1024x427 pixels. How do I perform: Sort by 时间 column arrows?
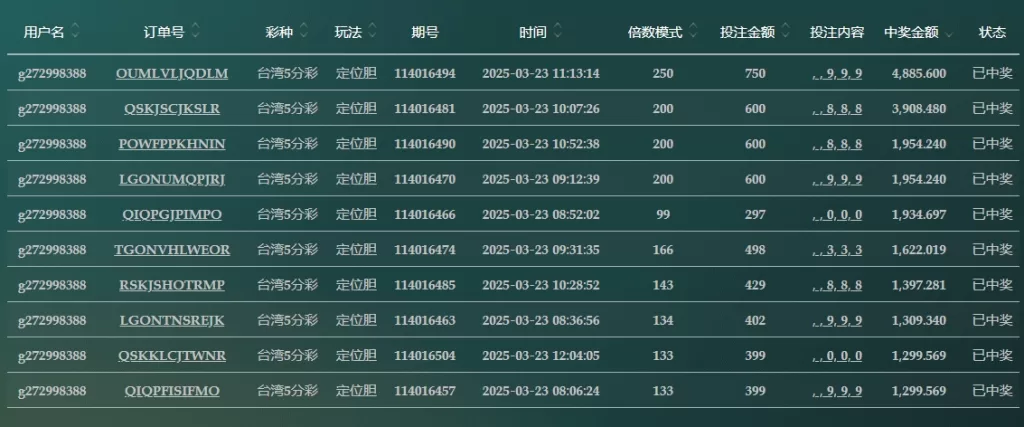tap(557, 31)
